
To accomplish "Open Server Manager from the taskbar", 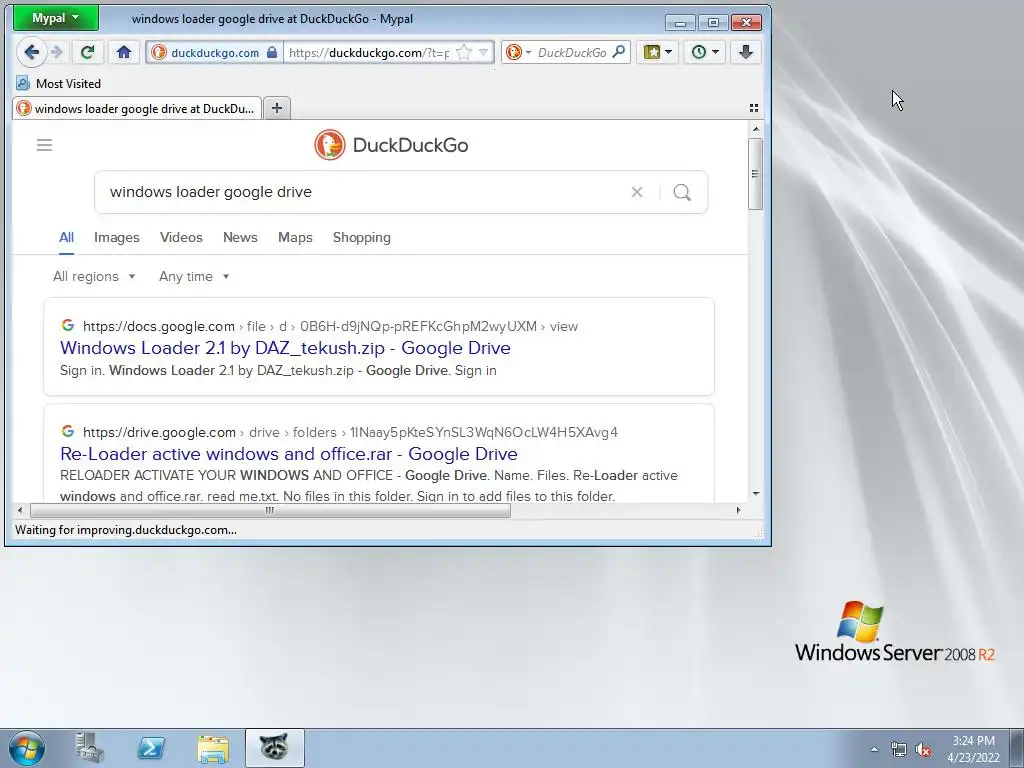I will coord(90,748).
